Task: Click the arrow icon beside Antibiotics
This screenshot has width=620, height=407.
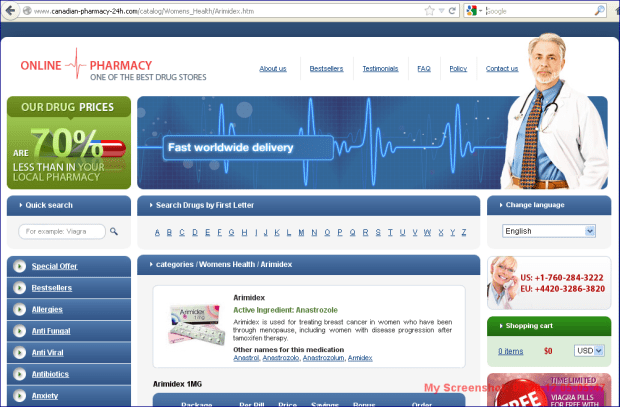Action: coord(19,374)
